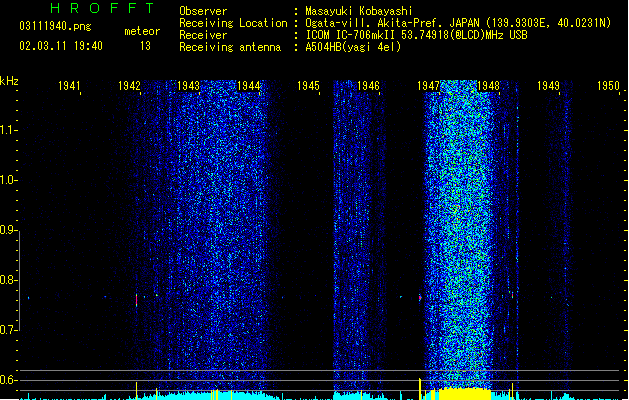Click the 1943 time marker
Image resolution: width=629 pixels, height=400 pixels.
click(189, 85)
